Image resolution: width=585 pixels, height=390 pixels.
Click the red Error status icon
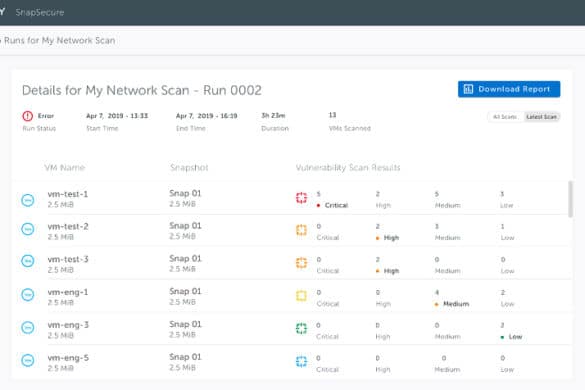tap(28, 116)
